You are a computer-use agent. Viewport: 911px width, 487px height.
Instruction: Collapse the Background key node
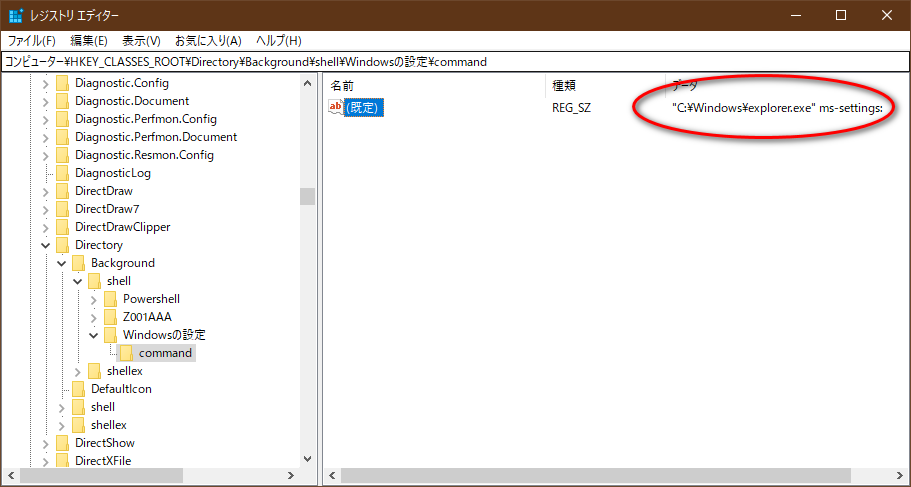tap(61, 263)
